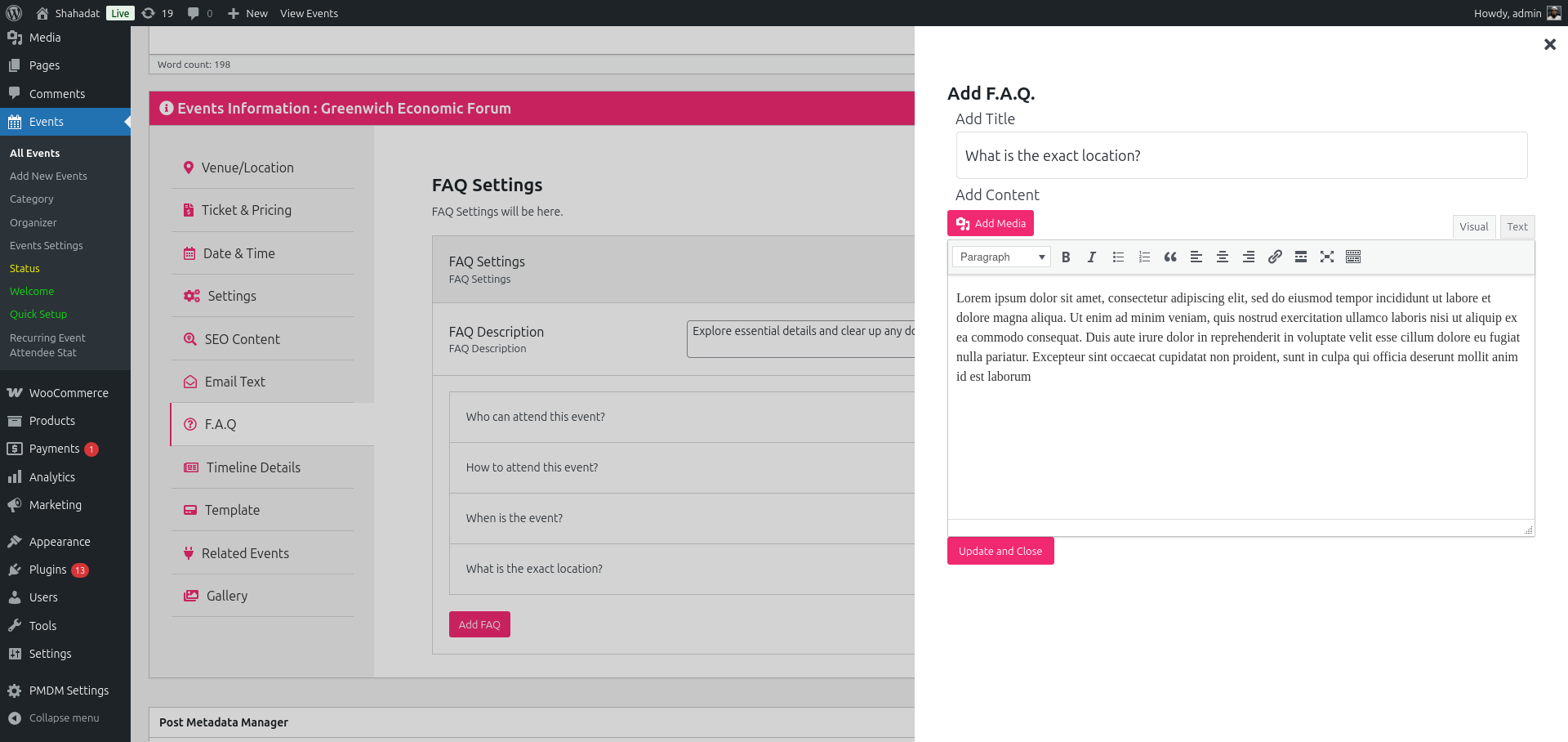Collapse the admin sidebar menu
The width and height of the screenshot is (1568, 742).
click(x=65, y=717)
